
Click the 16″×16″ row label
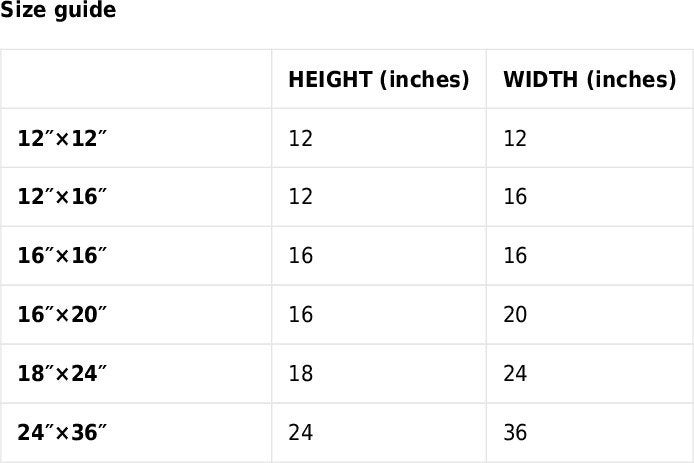tap(62, 255)
